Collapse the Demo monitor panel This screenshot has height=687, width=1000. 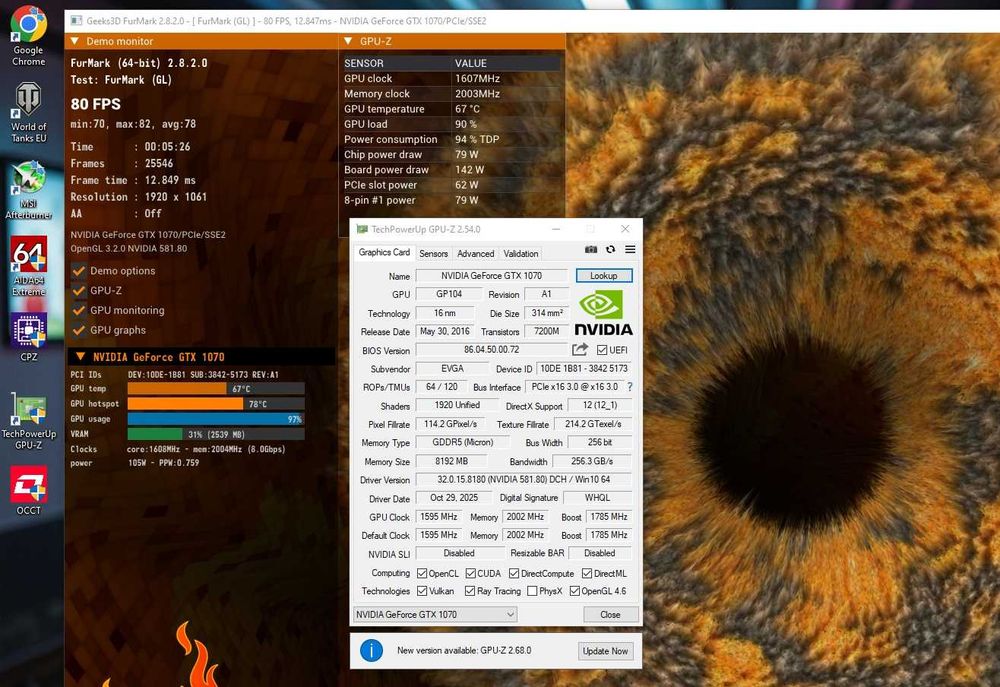coord(75,41)
